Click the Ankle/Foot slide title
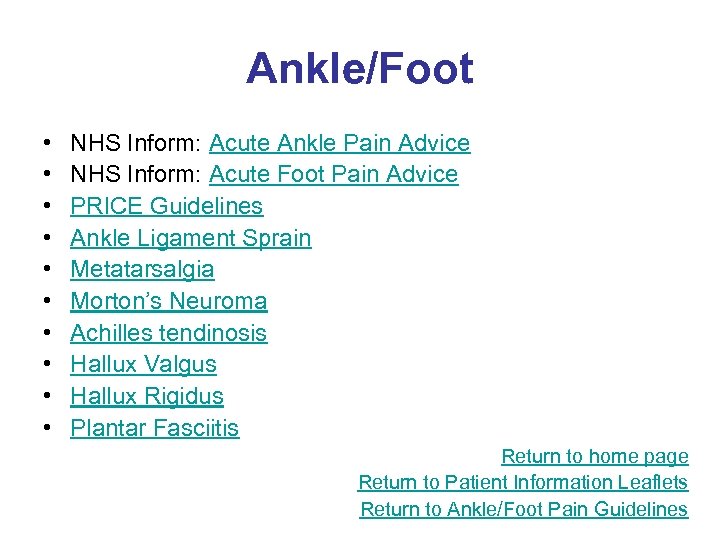720x540 pixels. pyautogui.click(x=360, y=69)
